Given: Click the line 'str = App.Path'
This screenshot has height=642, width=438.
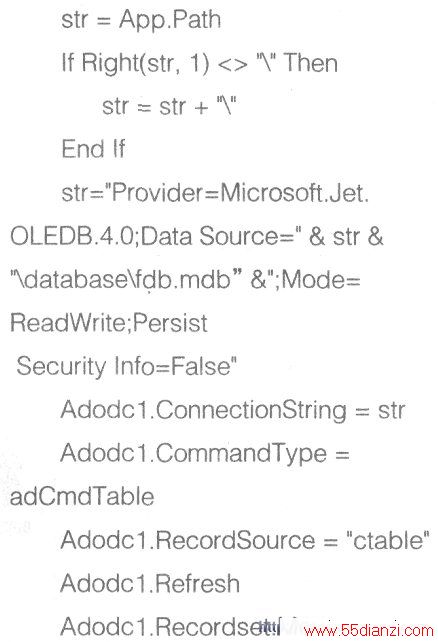Looking at the screenshot, I should [141, 20].
